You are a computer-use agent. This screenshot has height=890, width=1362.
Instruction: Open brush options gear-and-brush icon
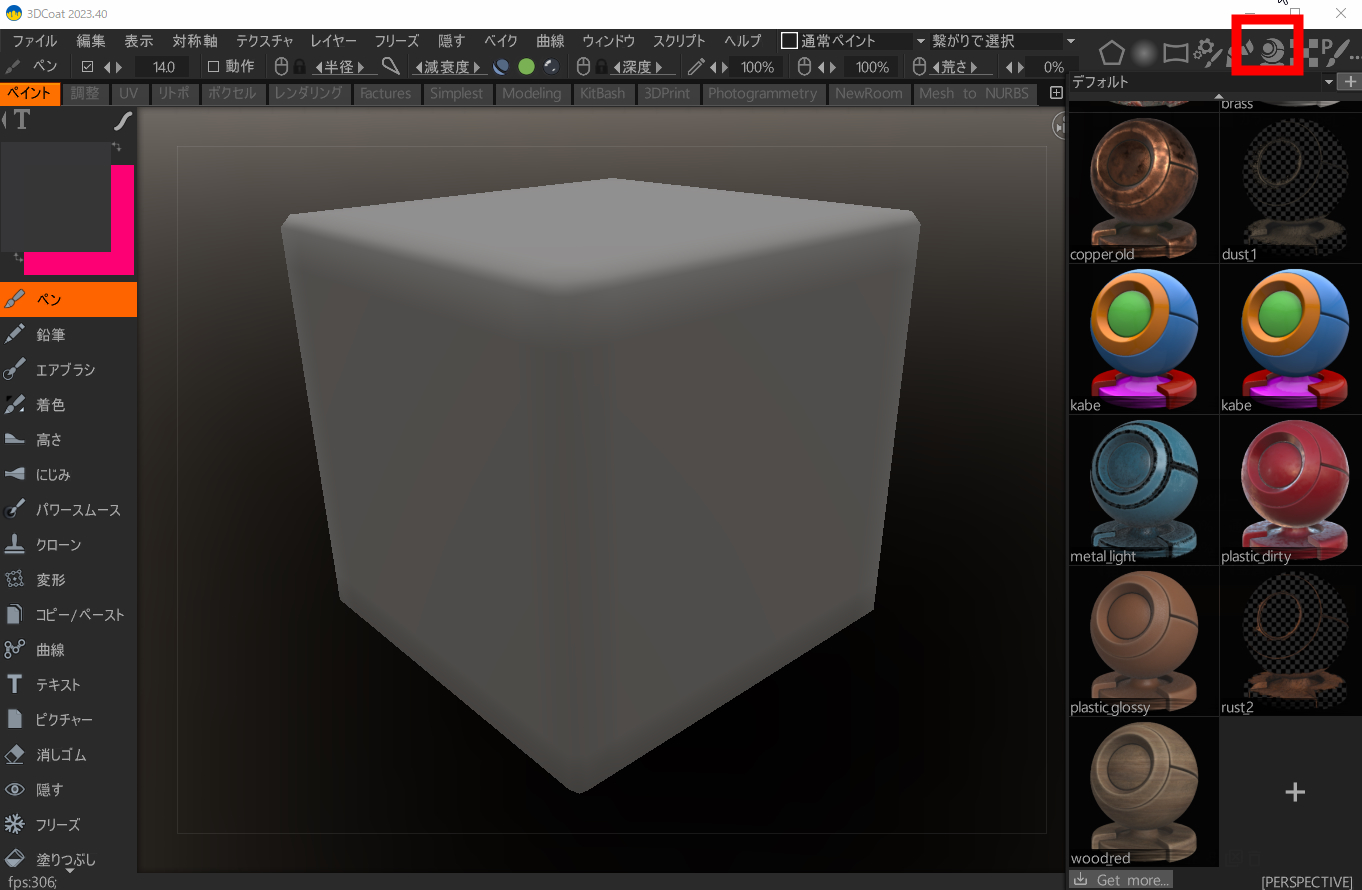point(1207,52)
